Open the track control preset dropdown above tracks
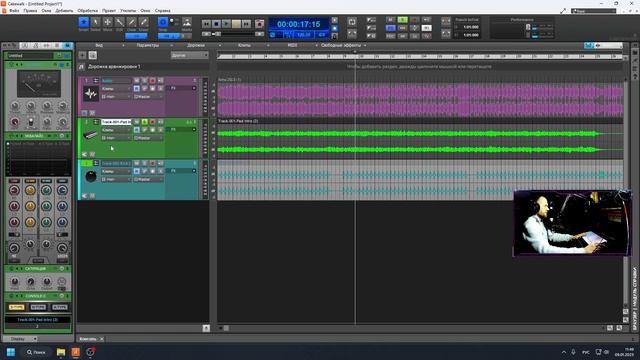The width and height of the screenshot is (640, 360). click(189, 55)
